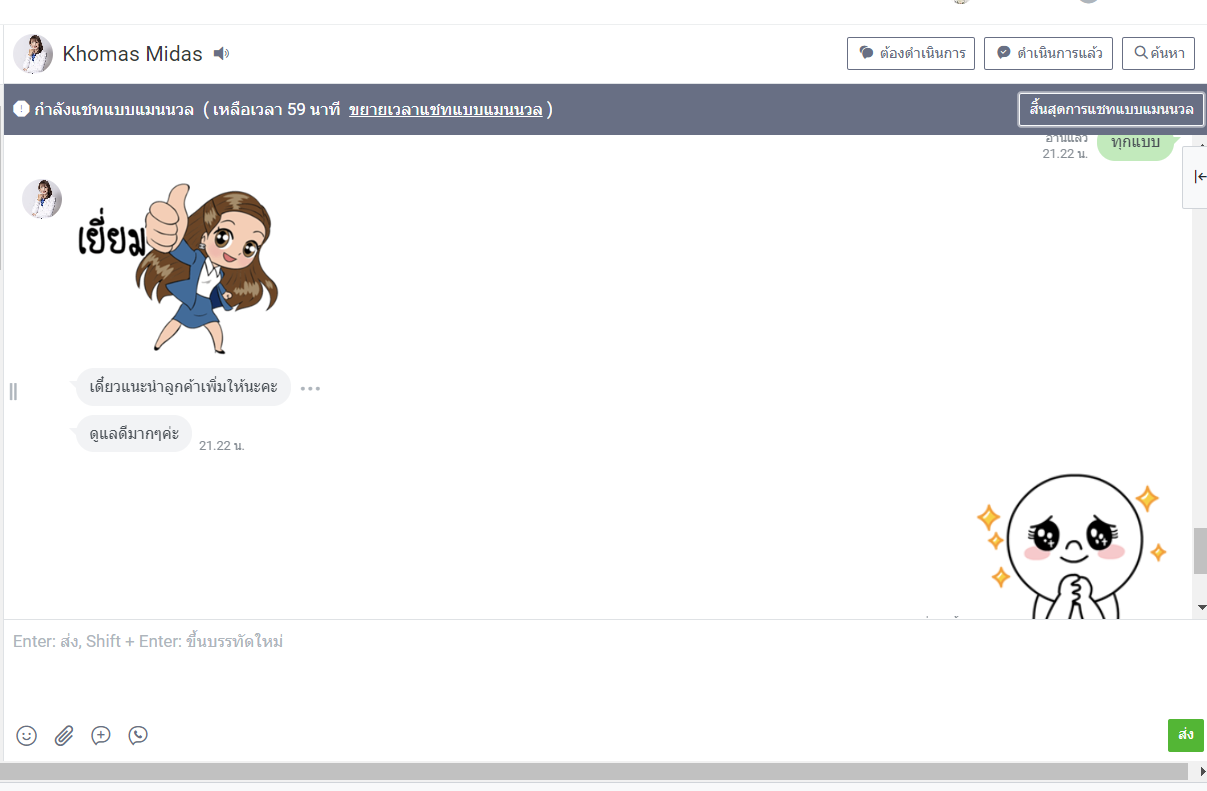Click the praying Moon sticker
Viewport: 1207px width, 791px height.
point(1073,547)
